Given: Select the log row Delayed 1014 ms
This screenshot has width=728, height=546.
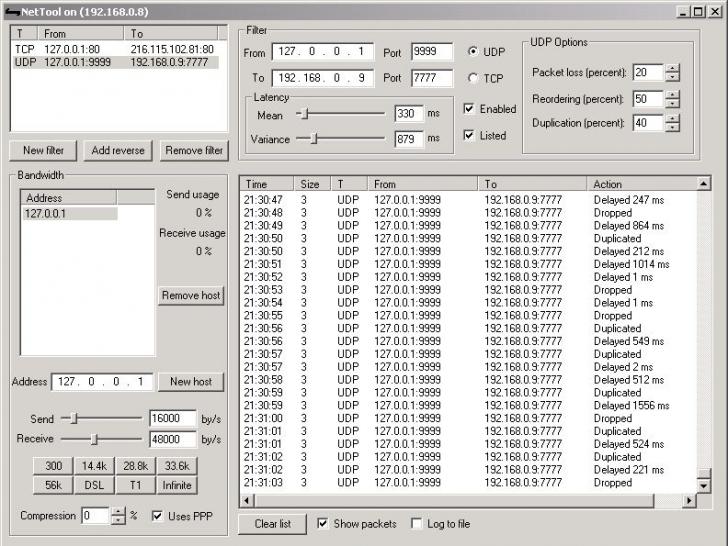Looking at the screenshot, I should tap(468, 264).
